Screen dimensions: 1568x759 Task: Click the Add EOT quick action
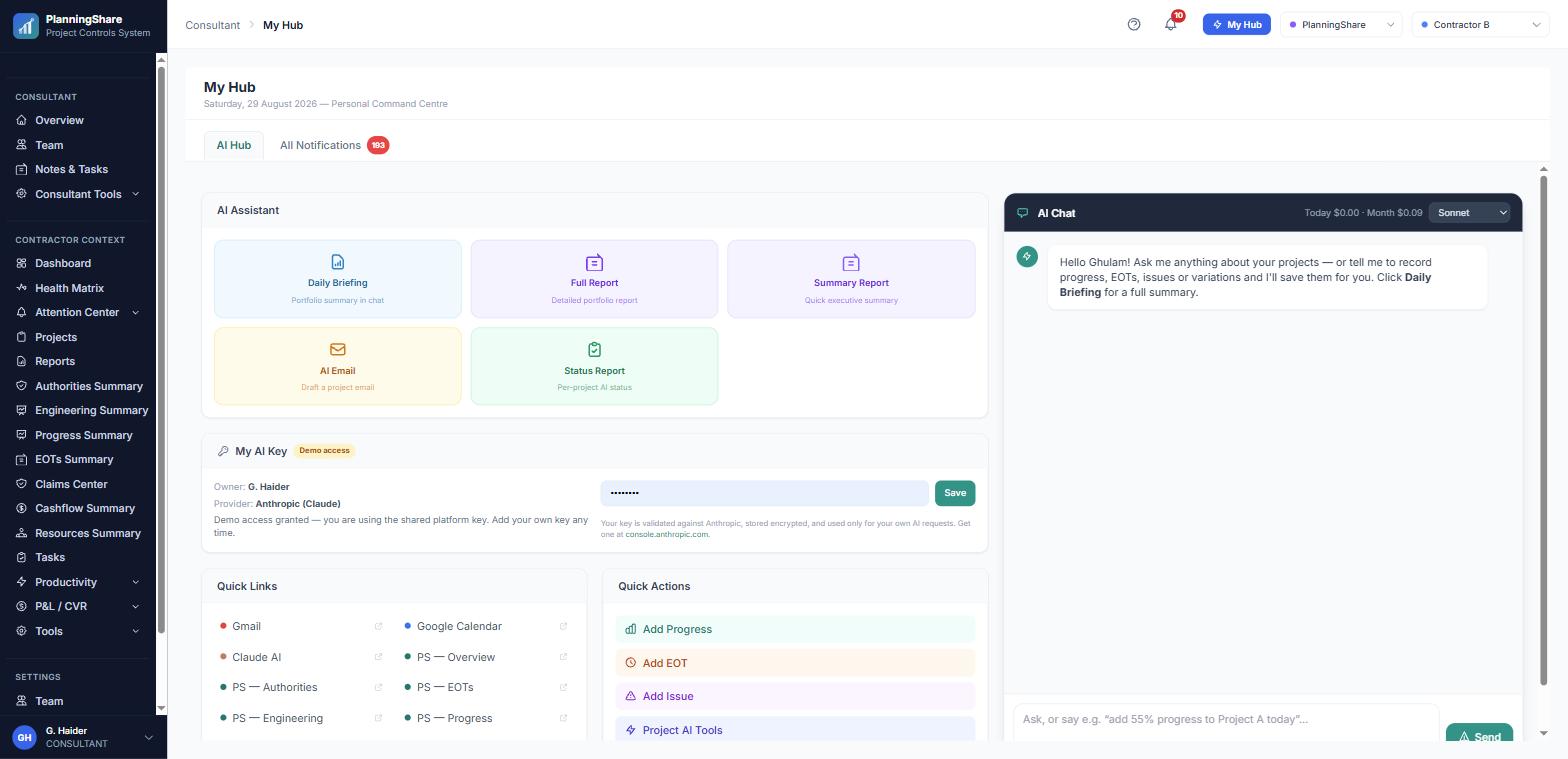coord(795,663)
